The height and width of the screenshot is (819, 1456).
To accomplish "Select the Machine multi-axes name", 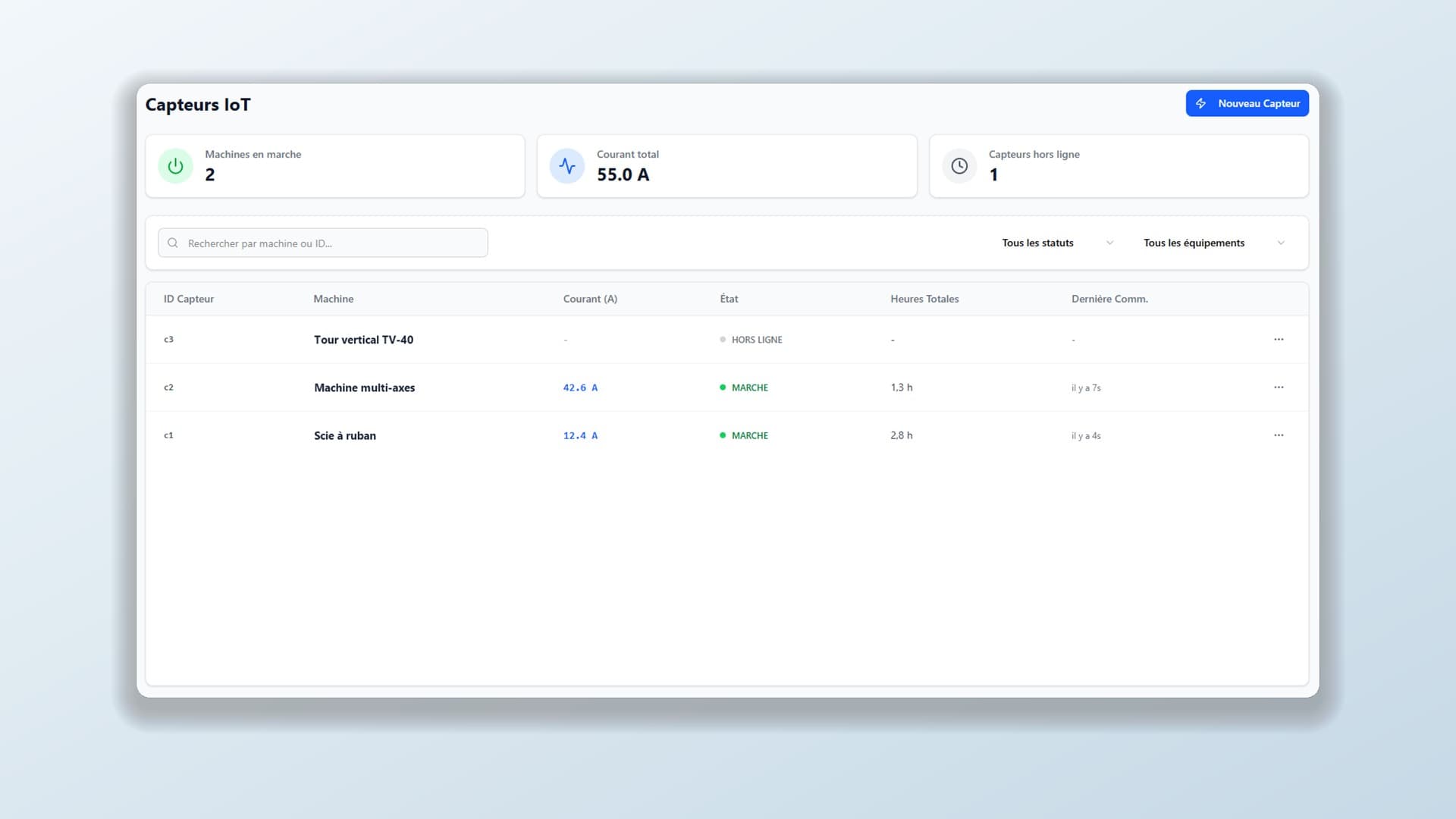I will (x=365, y=388).
